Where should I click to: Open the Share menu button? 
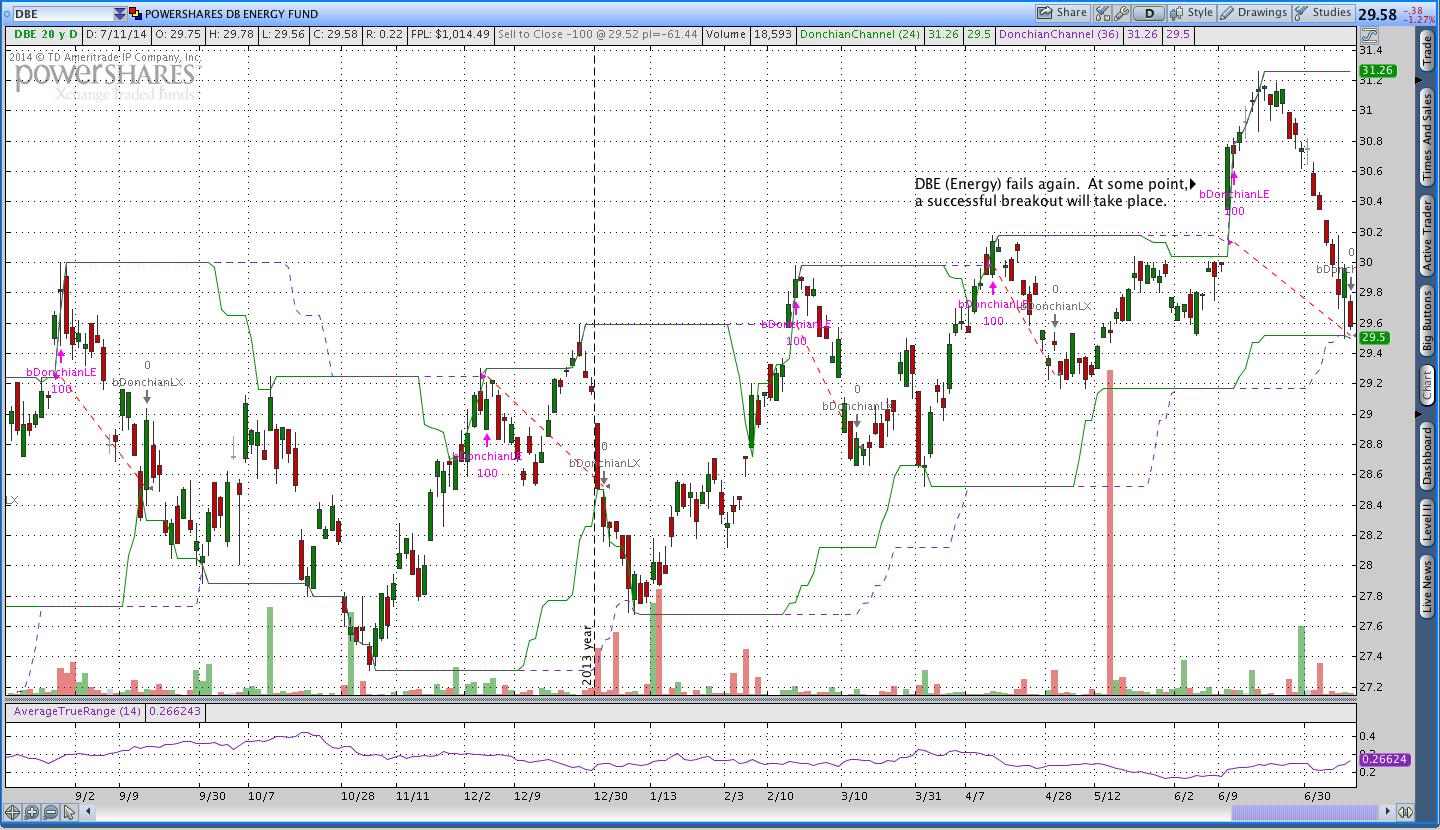click(x=1062, y=13)
